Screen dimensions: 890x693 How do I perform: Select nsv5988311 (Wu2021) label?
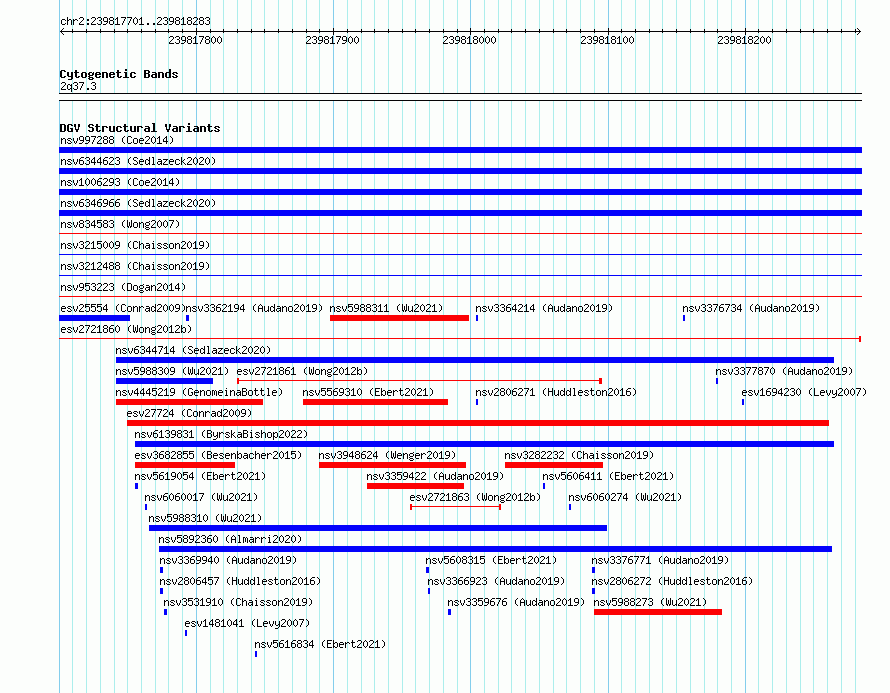pos(387,308)
